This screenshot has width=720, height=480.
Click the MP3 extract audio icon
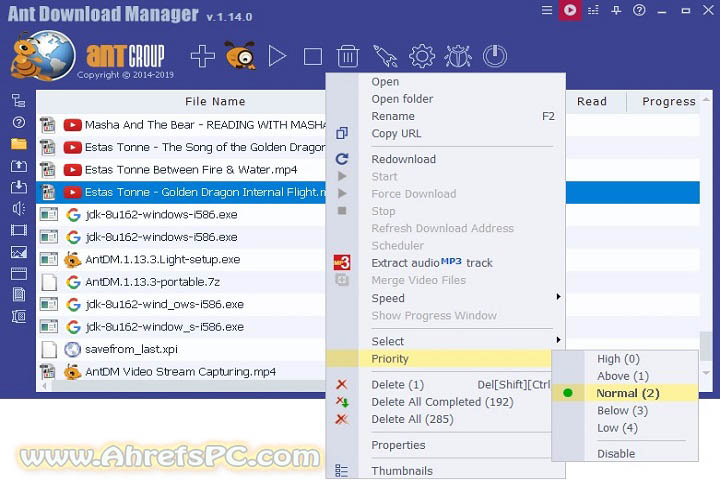(342, 262)
